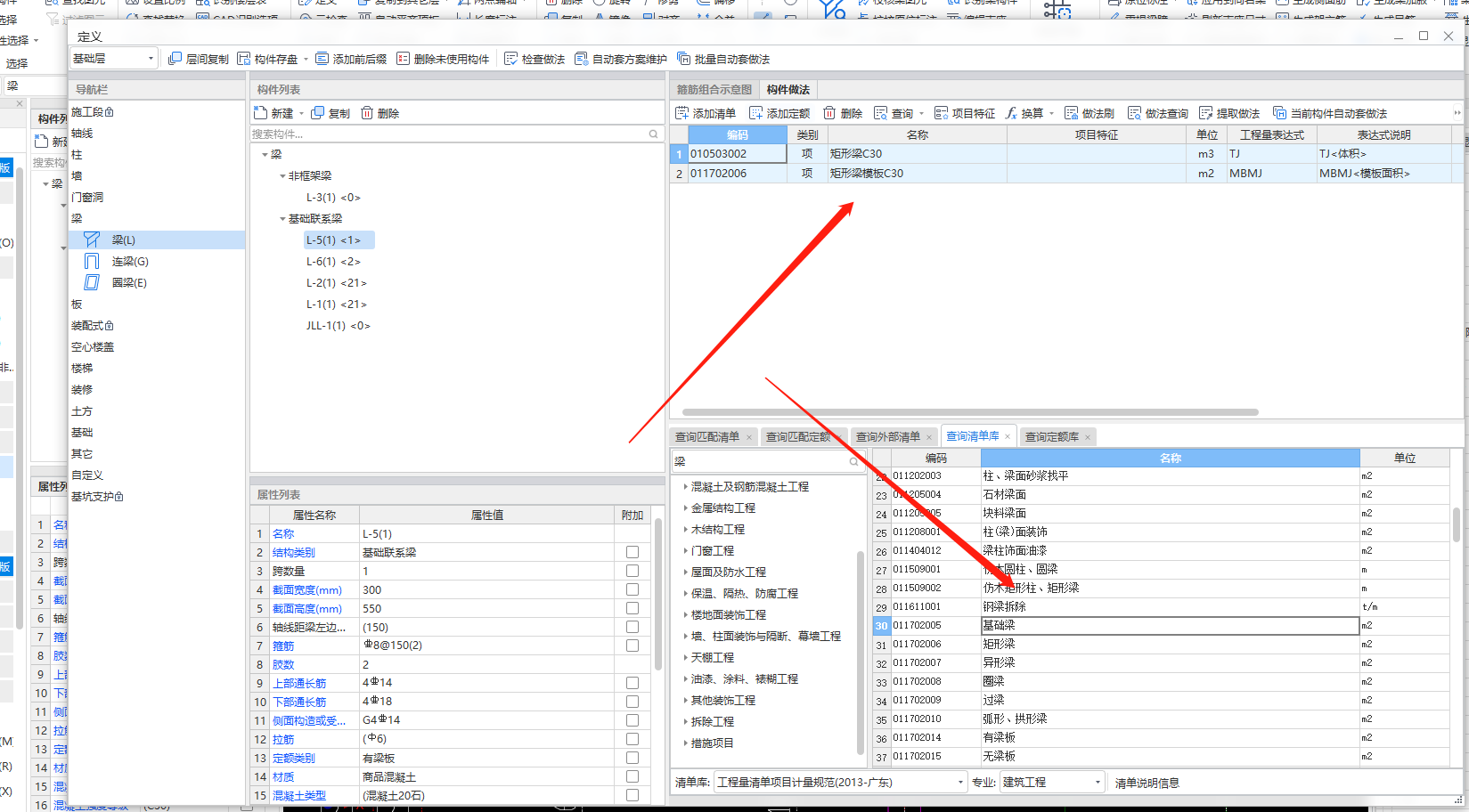The height and width of the screenshot is (812, 1469).
Task: Click 清单说明信息 link
Action: (1147, 784)
